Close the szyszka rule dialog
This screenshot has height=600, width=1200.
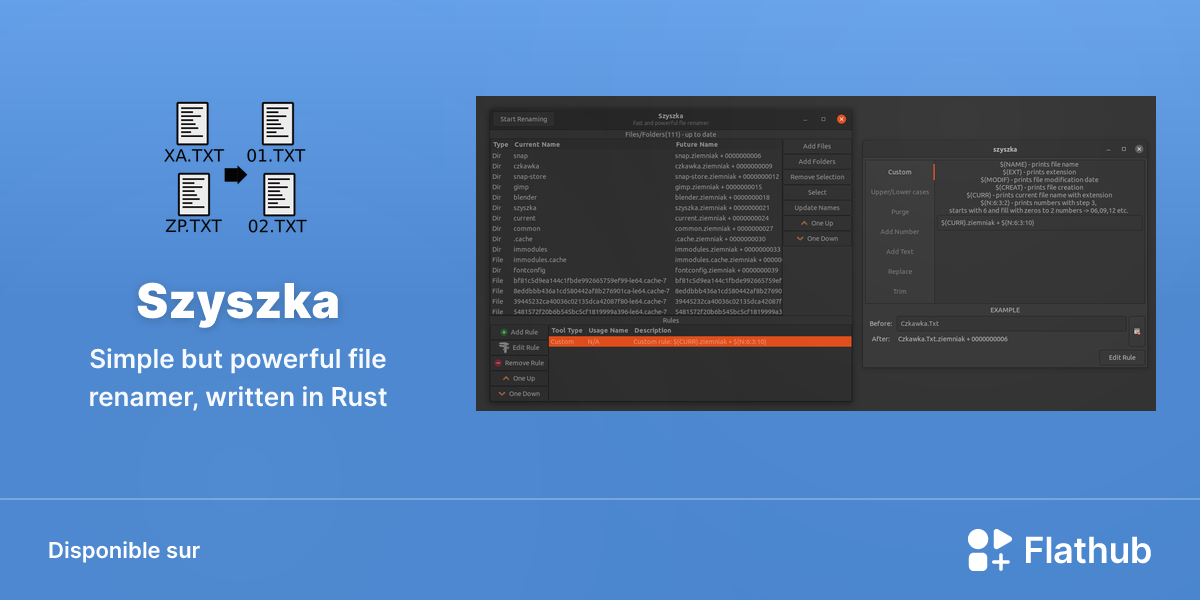point(1139,149)
